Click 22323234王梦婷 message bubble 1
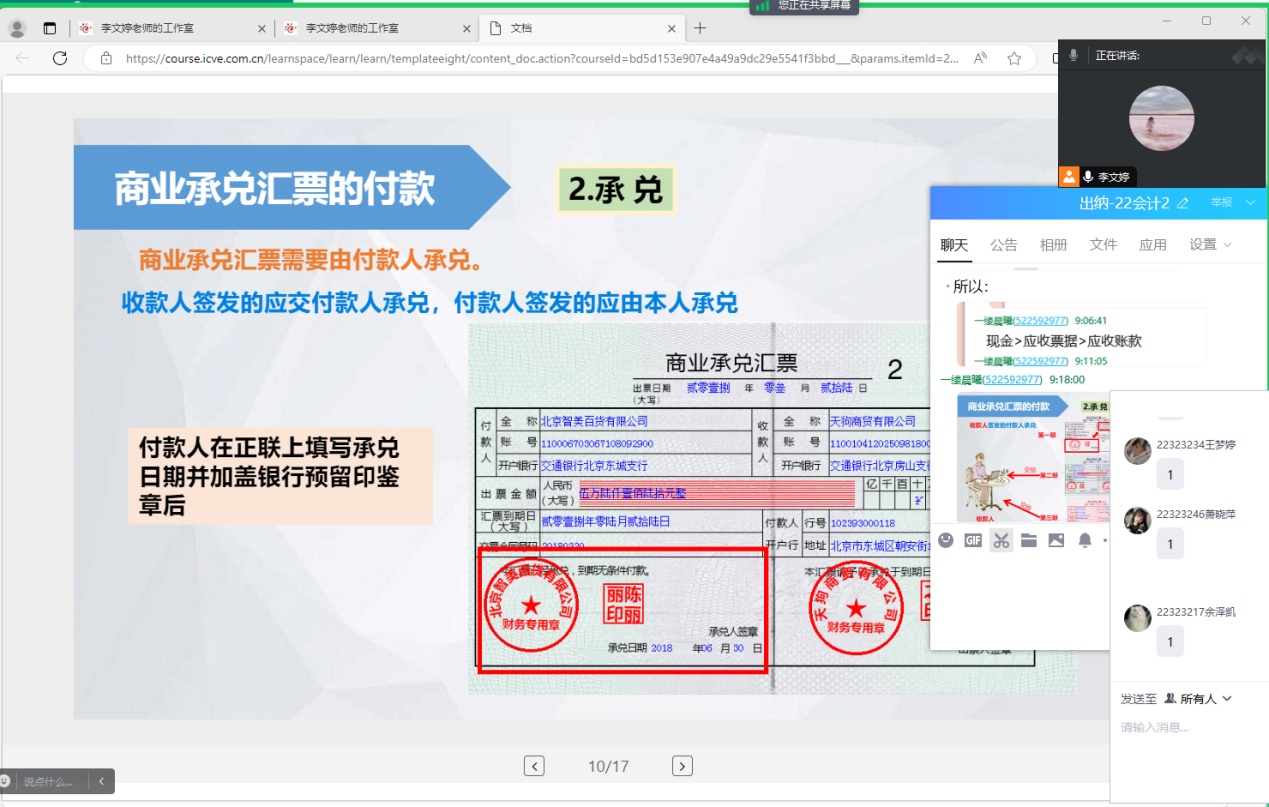 tap(1170, 474)
